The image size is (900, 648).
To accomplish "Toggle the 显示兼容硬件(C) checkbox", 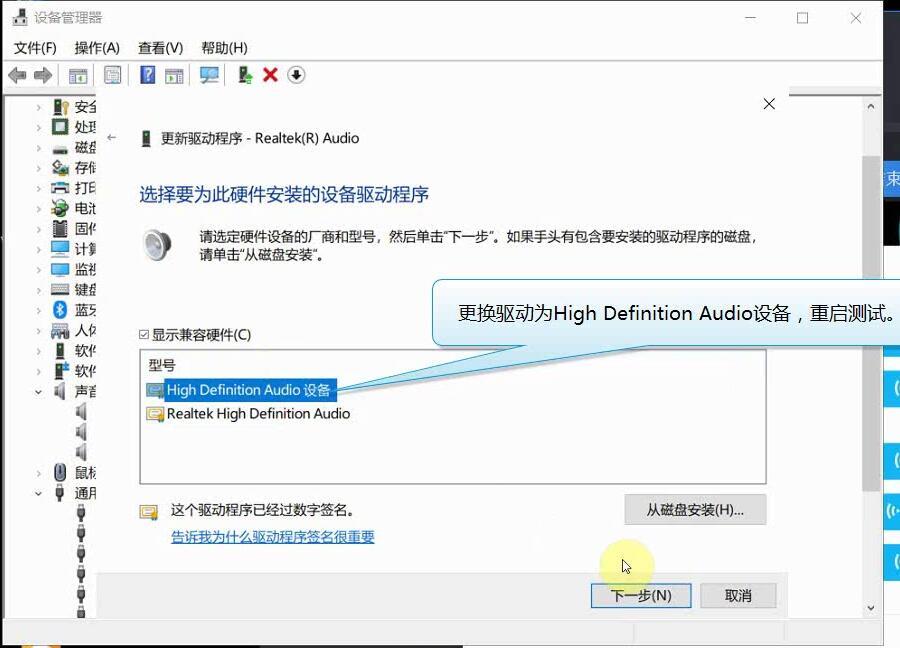I will pyautogui.click(x=144, y=335).
